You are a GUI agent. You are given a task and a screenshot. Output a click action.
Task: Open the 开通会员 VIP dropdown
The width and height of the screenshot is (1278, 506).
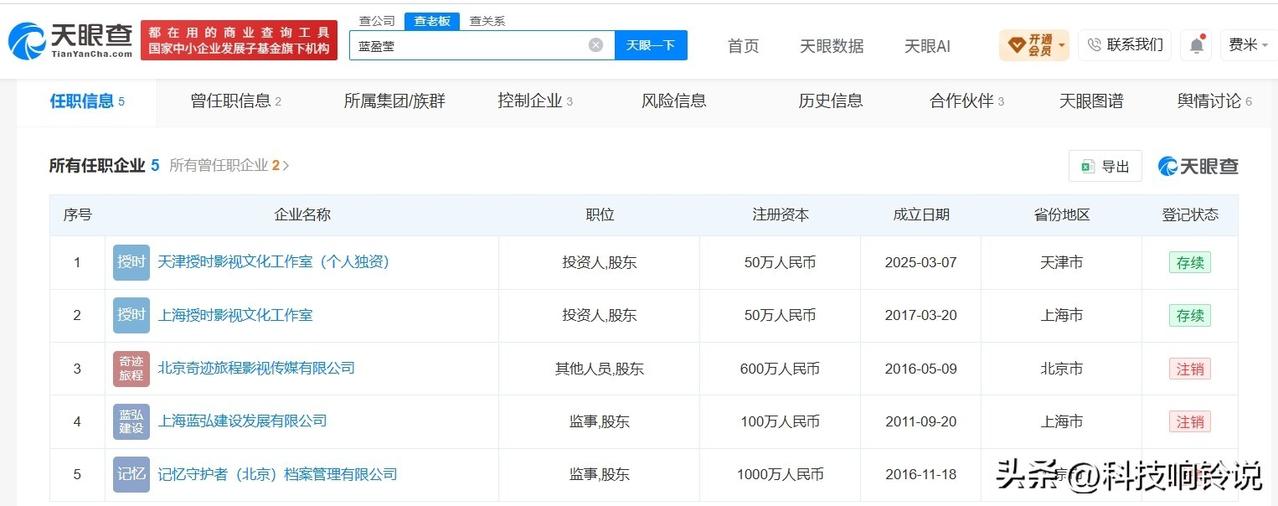1034,45
